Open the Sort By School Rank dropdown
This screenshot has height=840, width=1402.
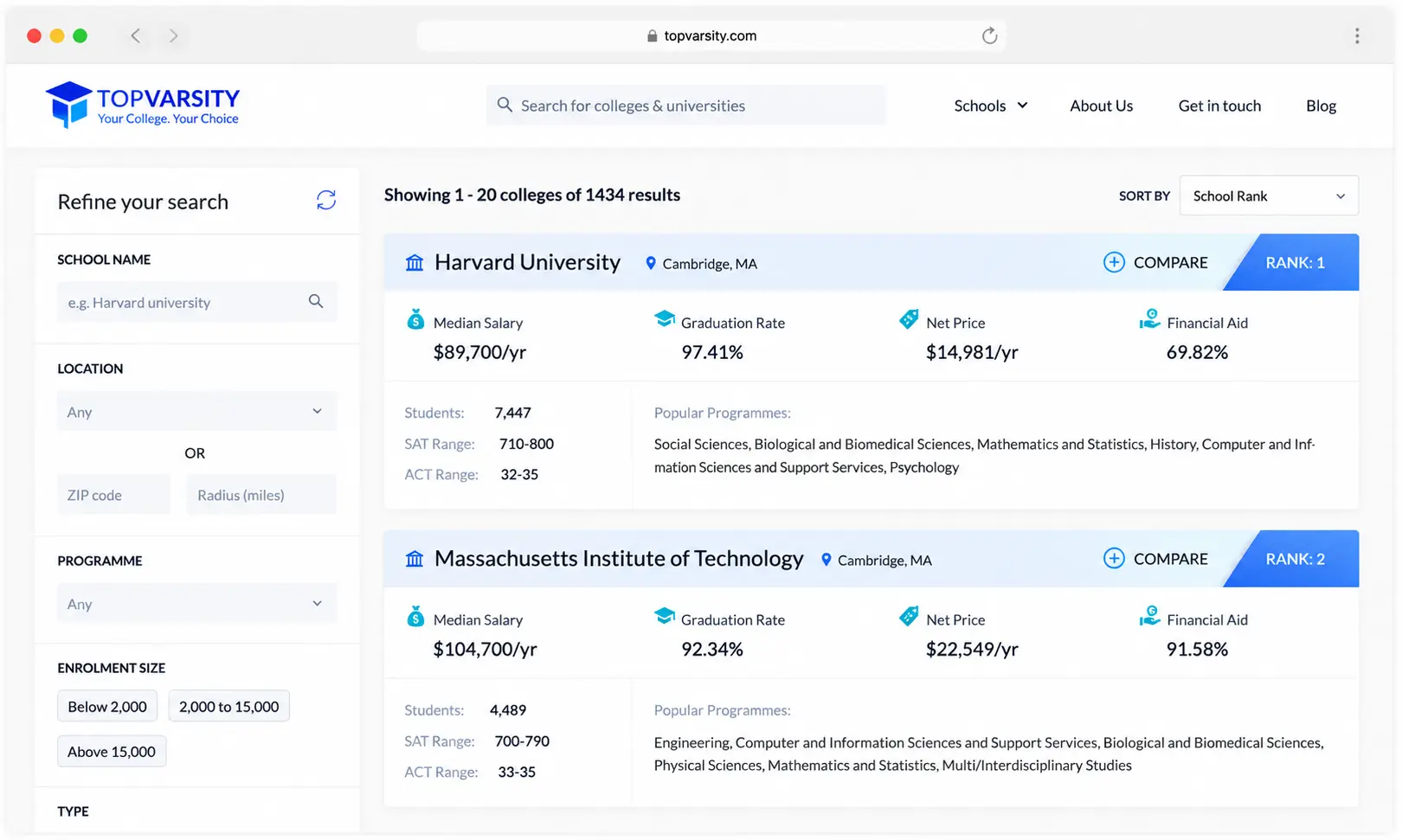click(1269, 196)
